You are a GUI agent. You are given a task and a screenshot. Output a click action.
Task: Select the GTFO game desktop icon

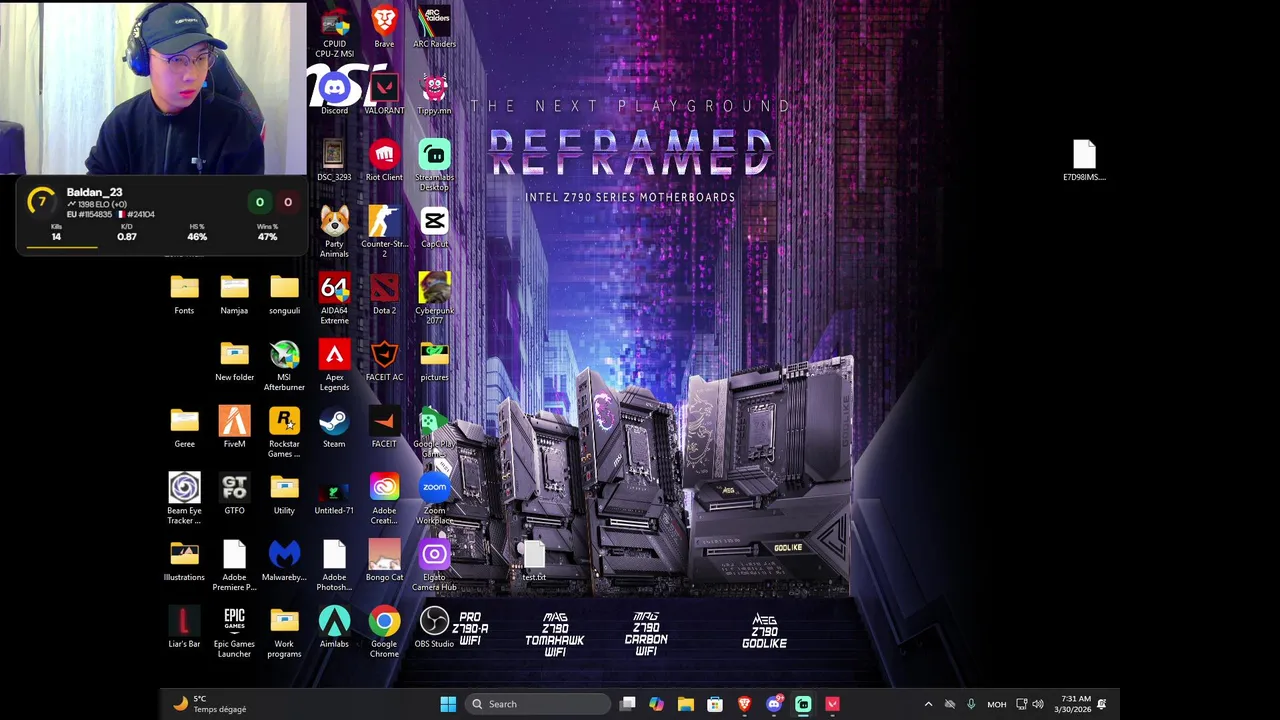click(234, 494)
